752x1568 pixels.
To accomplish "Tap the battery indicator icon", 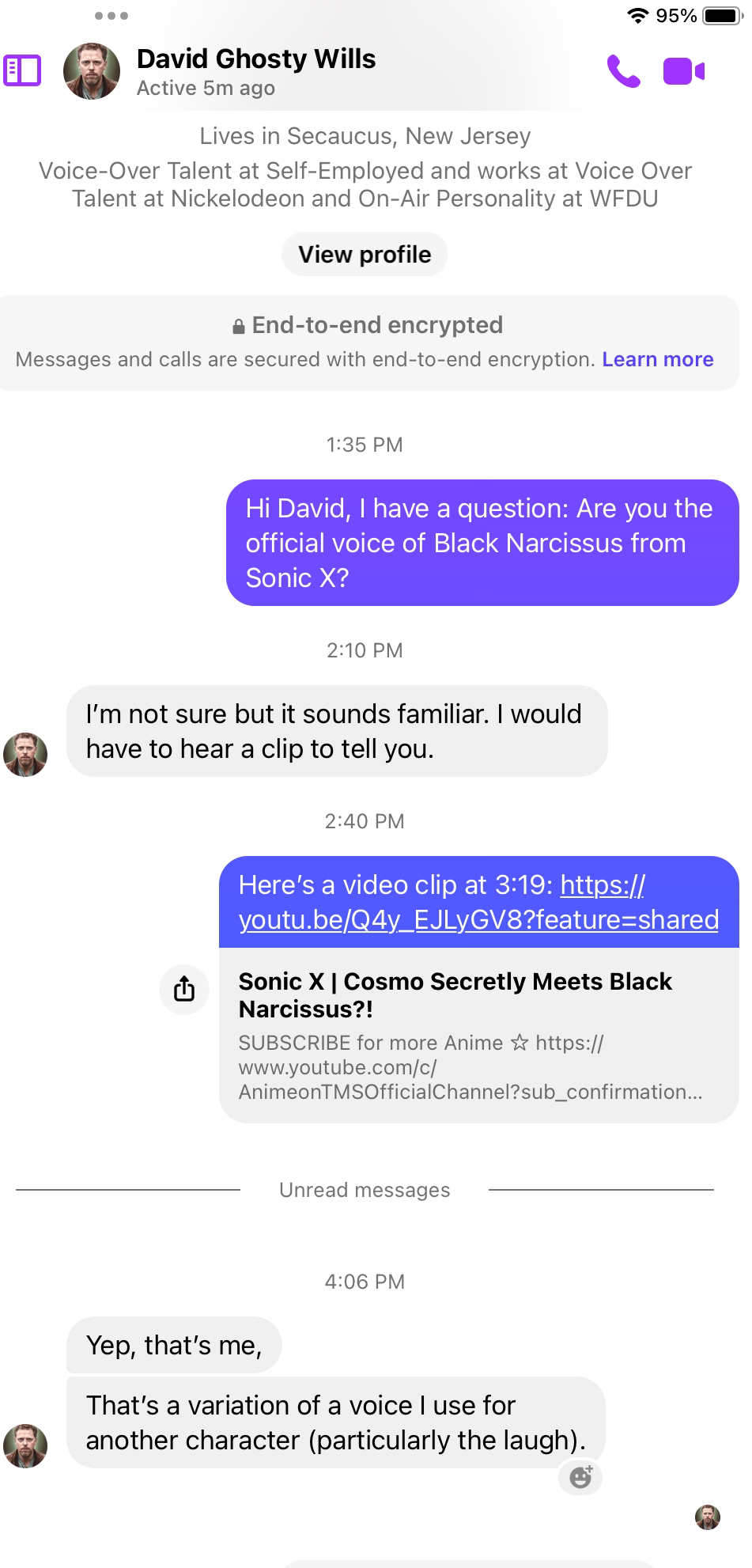I will pos(723,16).
